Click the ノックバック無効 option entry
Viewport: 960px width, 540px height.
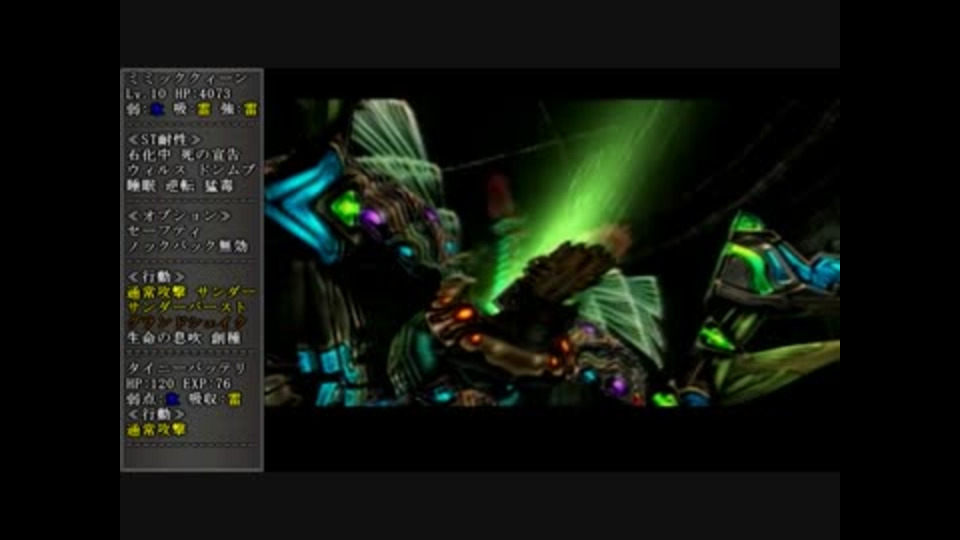[x=187, y=246]
